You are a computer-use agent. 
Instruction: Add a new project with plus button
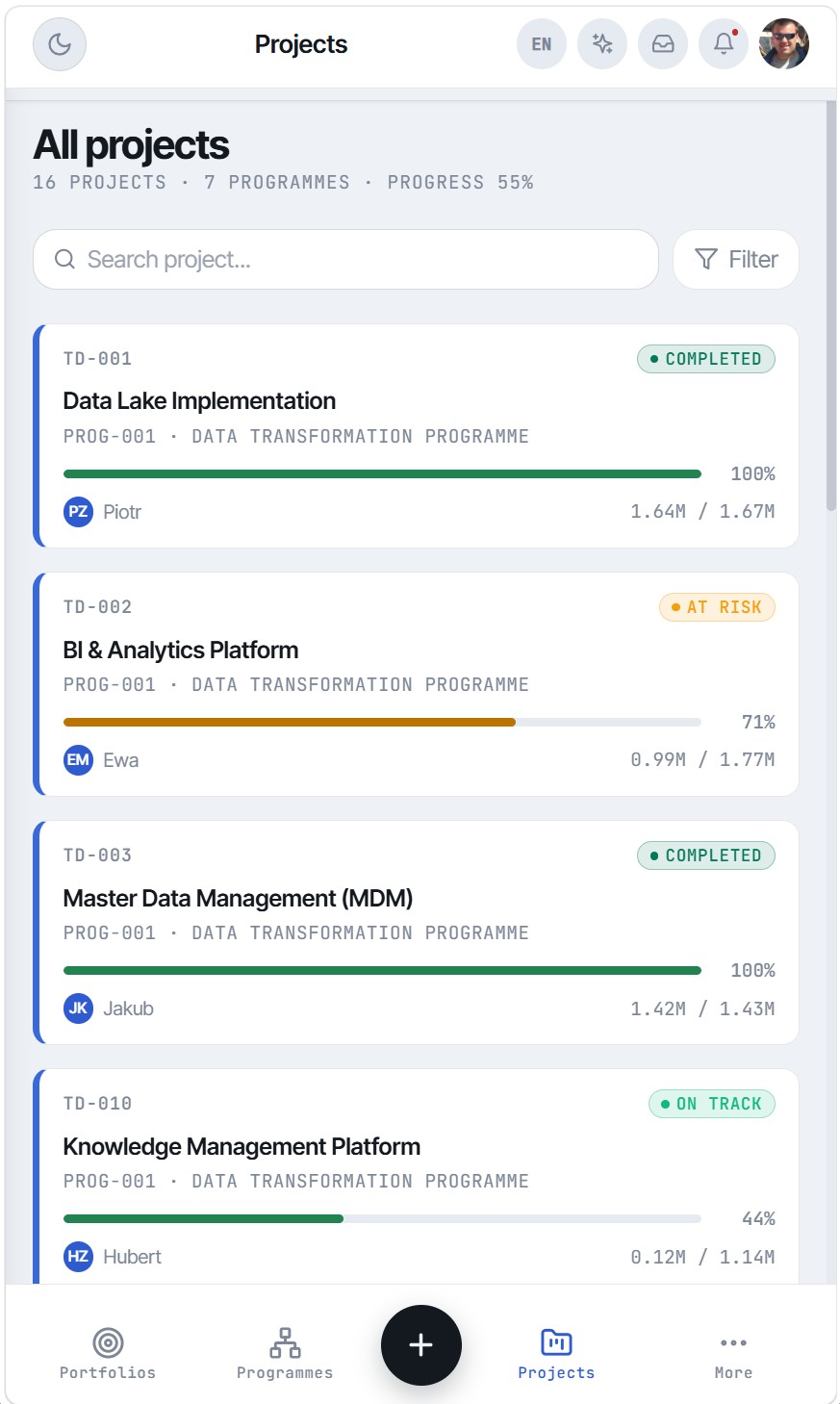(421, 1345)
